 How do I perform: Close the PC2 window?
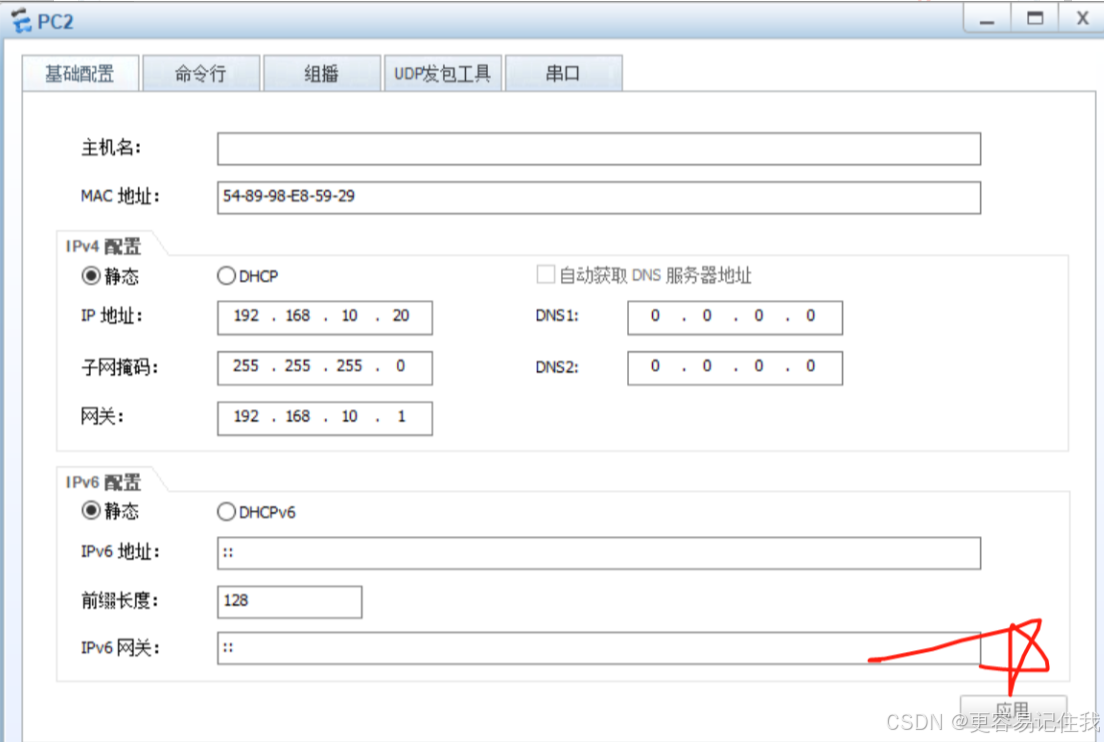pyautogui.click(x=1082, y=19)
